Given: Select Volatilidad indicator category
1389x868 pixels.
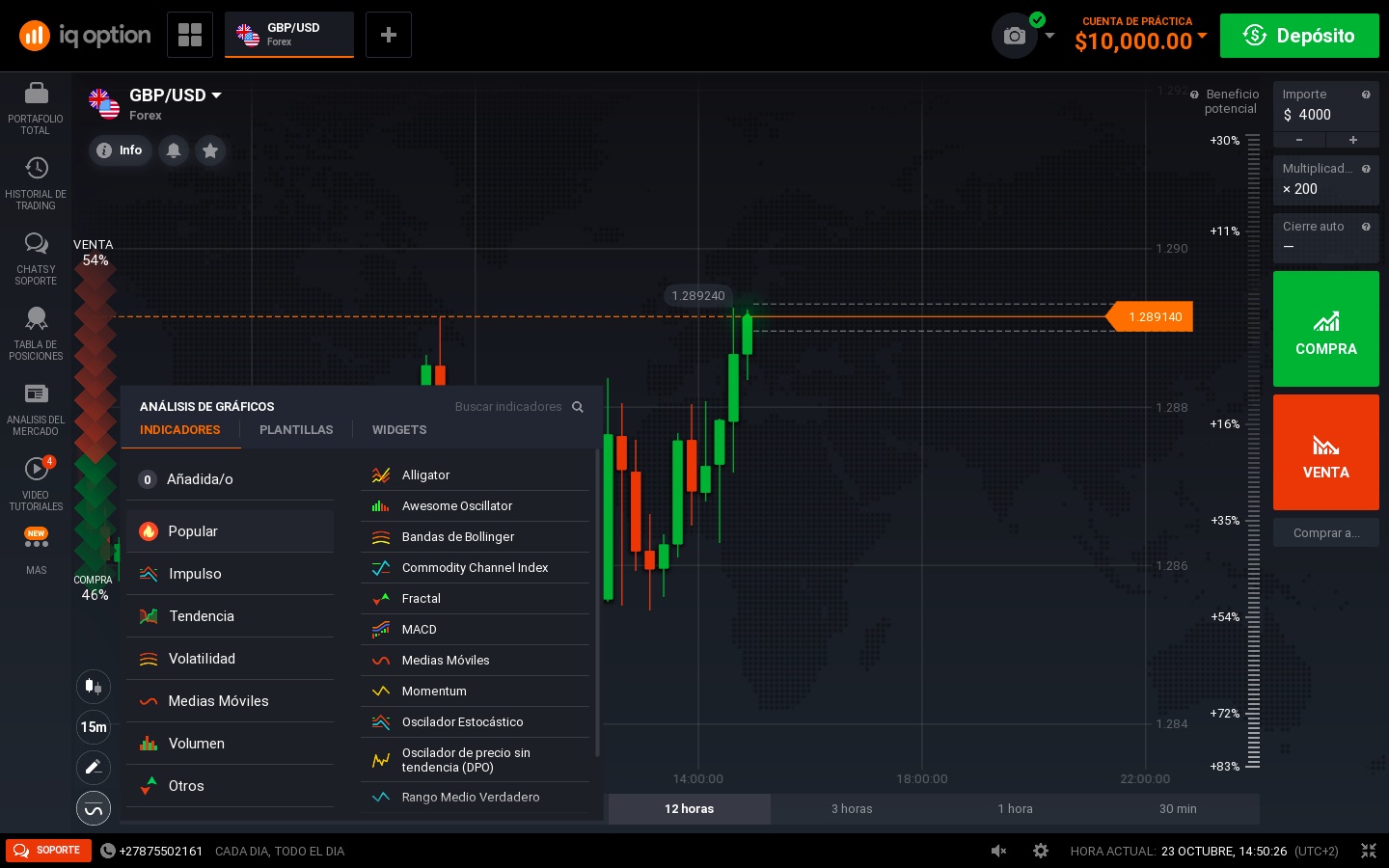Looking at the screenshot, I should (230, 659).
